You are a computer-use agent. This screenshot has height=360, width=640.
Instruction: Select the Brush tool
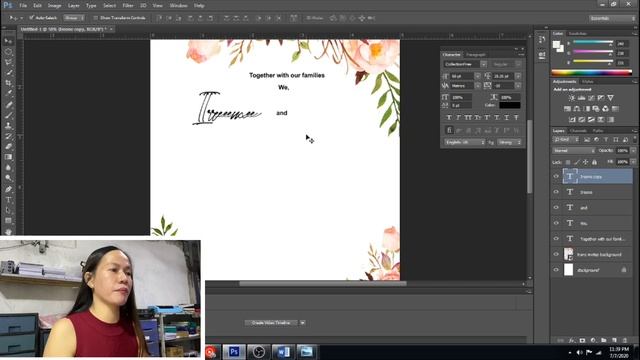coord(8,115)
